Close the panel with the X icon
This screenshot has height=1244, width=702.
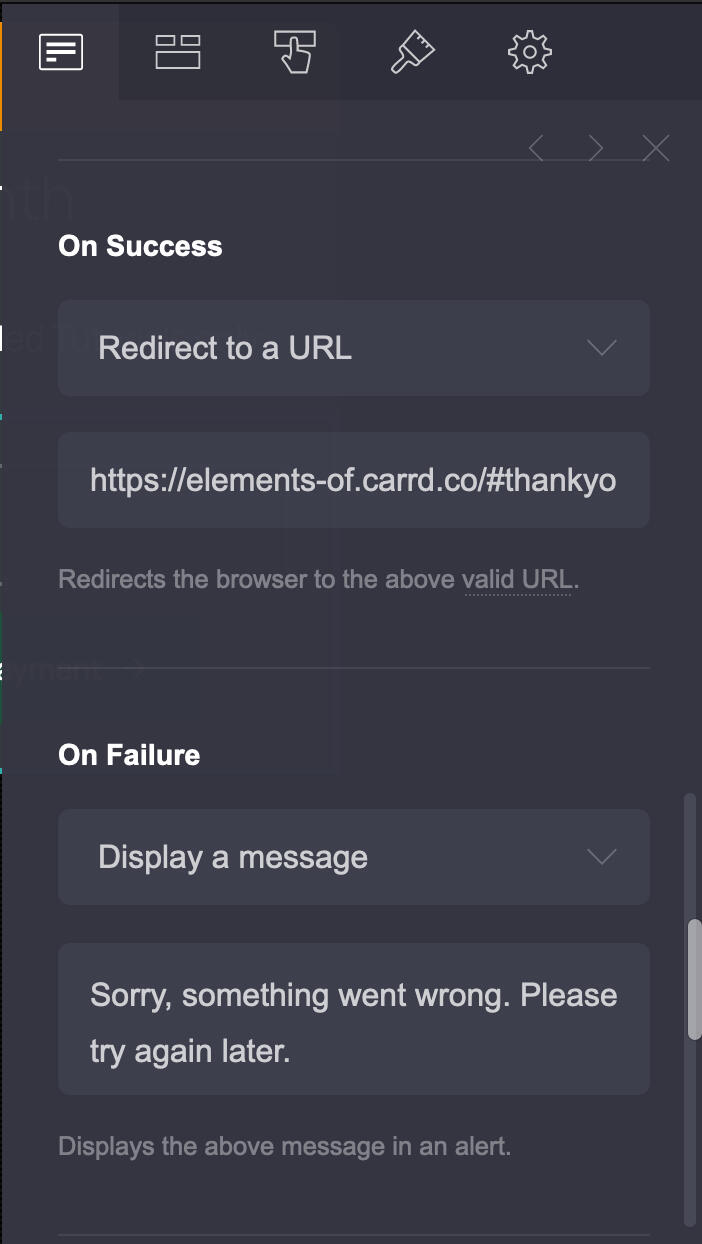[x=656, y=149]
